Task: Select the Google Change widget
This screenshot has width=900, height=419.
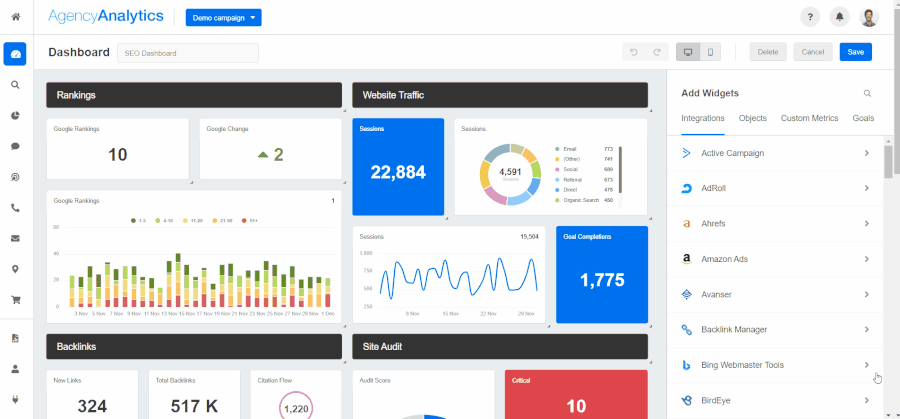Action: coord(270,149)
